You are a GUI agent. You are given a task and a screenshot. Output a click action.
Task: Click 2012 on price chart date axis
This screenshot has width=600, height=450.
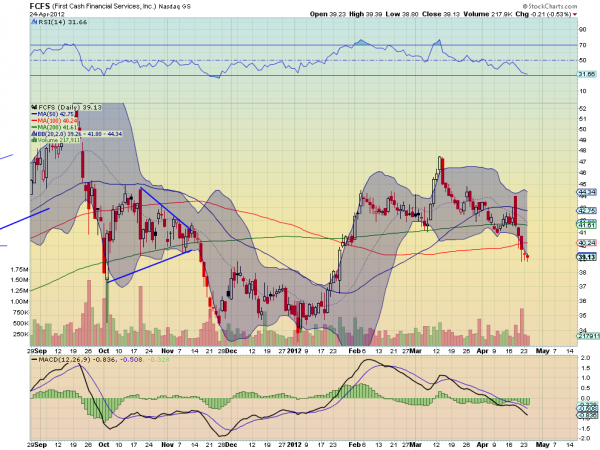coord(294,351)
